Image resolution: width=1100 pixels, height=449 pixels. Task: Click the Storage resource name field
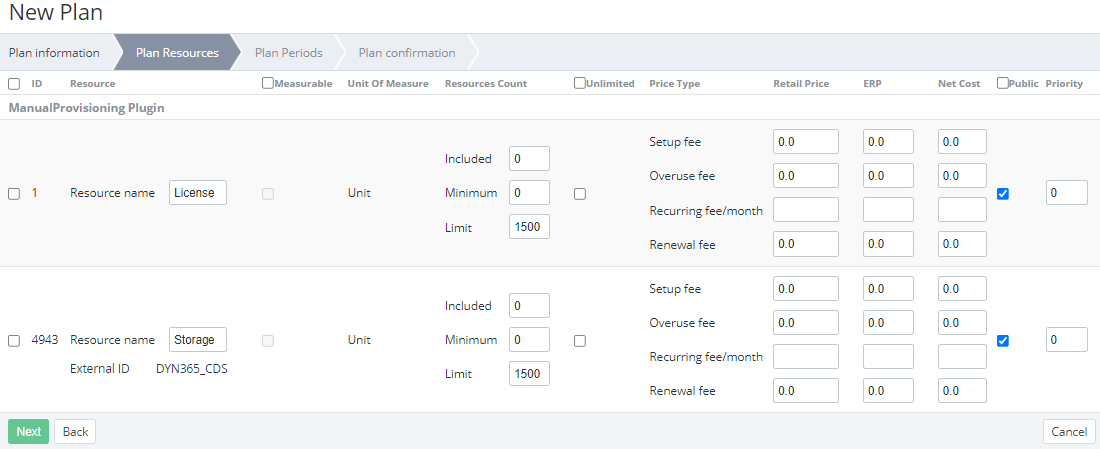click(x=197, y=340)
